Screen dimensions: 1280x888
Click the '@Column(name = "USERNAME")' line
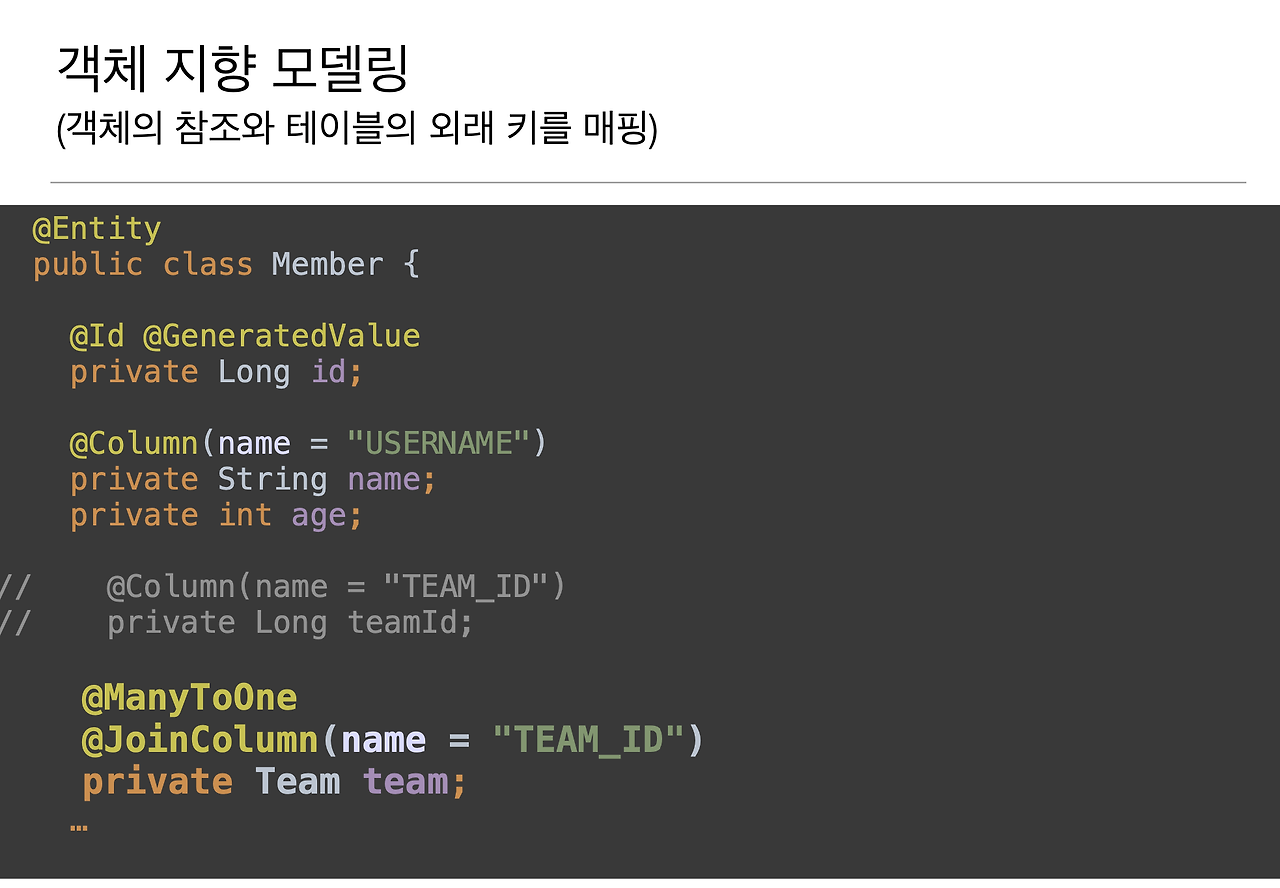point(308,443)
